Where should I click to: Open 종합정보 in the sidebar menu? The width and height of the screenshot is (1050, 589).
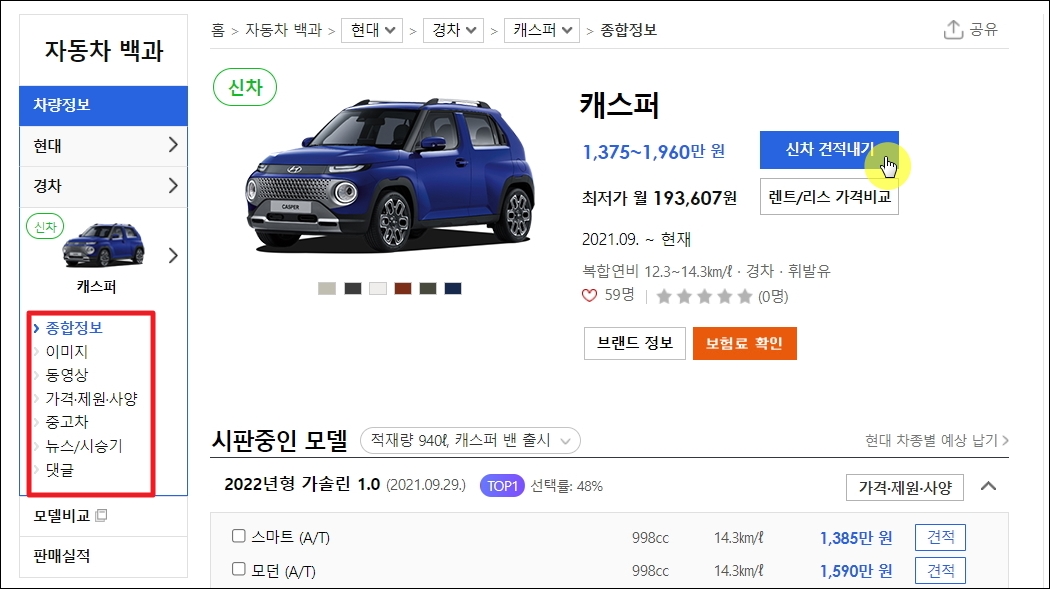pyautogui.click(x=74, y=328)
